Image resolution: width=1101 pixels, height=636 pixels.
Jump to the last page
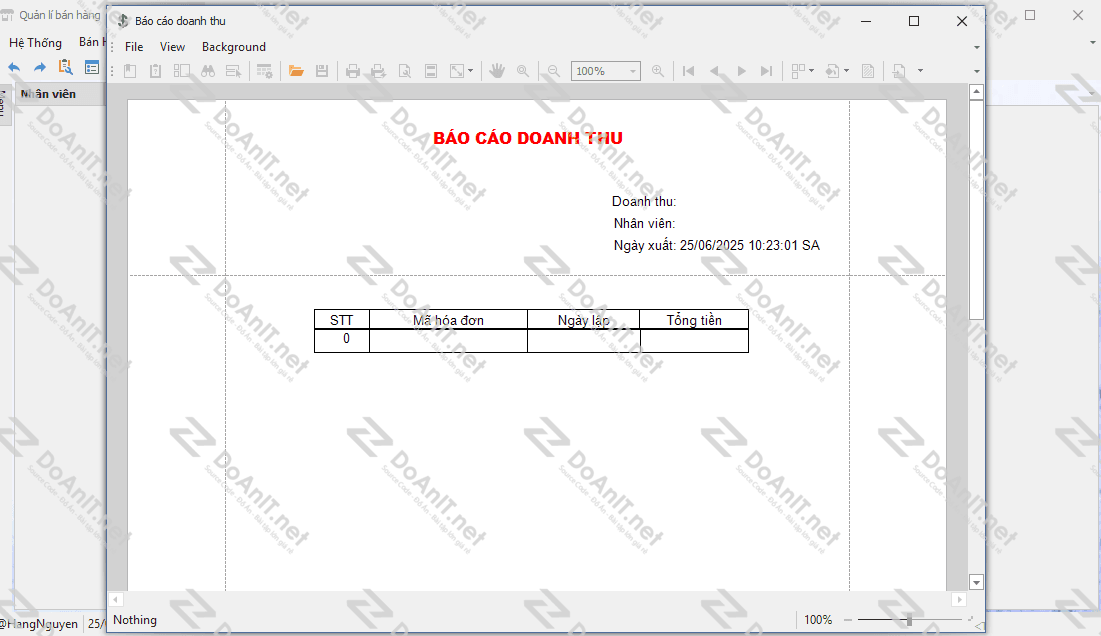(767, 71)
